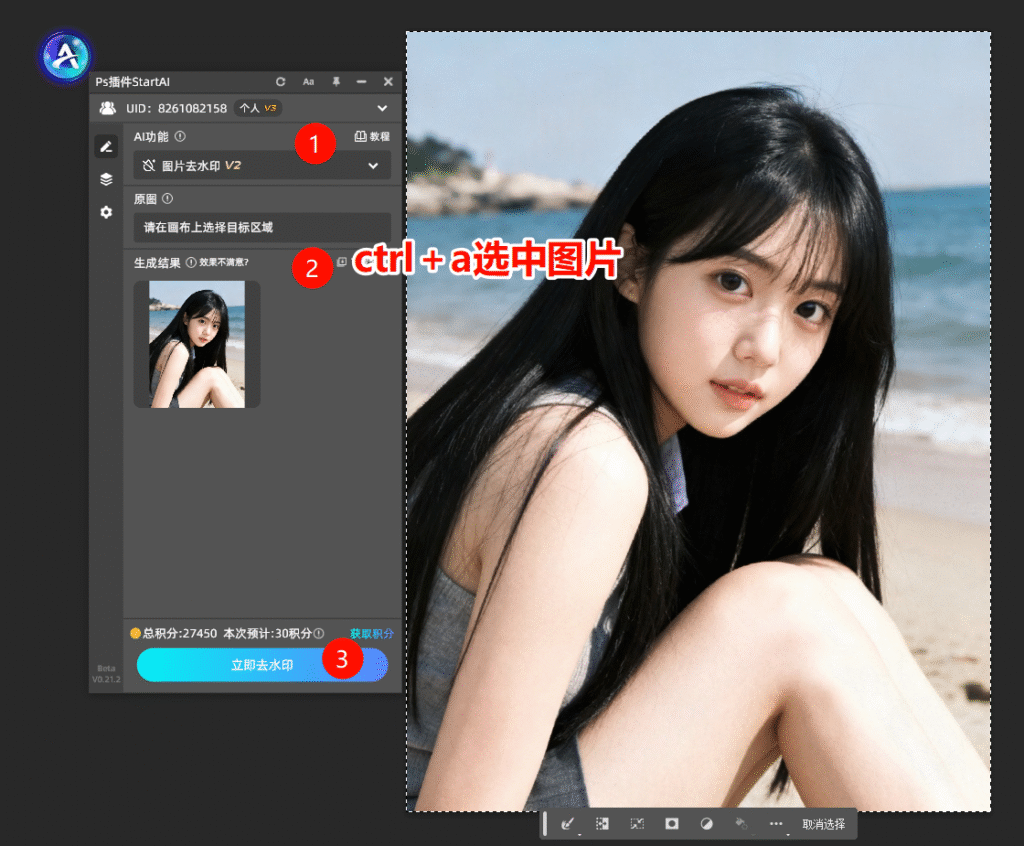Open the layers stack tab in sidebar
This screenshot has height=846, width=1024.
click(105, 179)
